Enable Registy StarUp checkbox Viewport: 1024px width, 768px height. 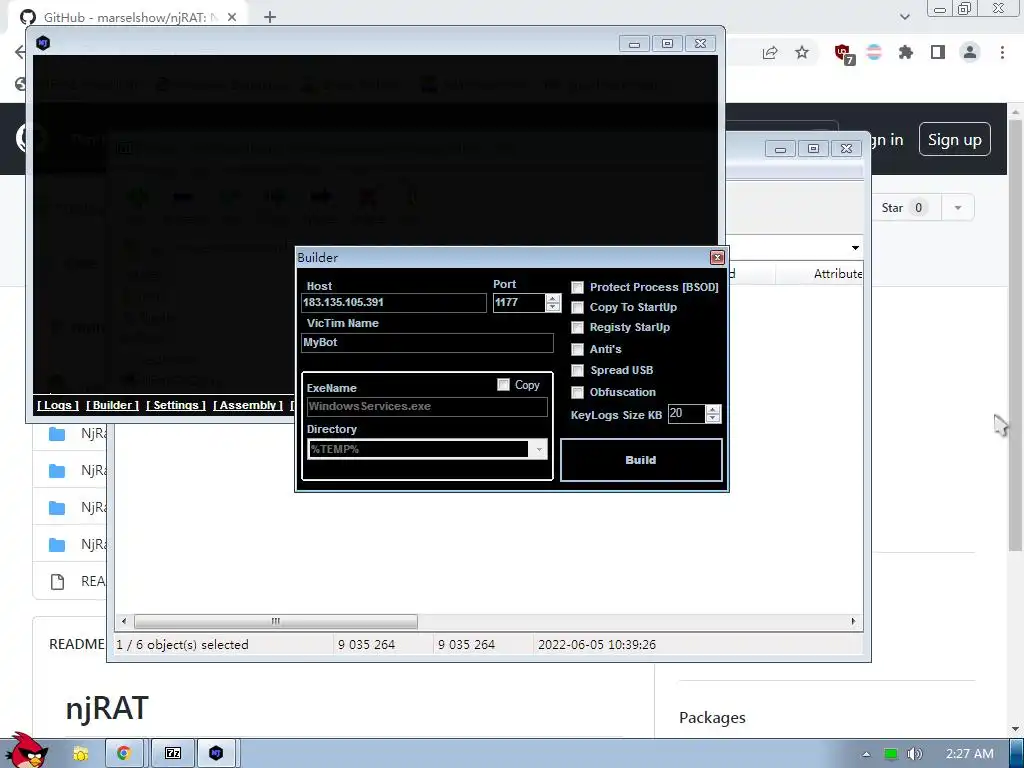[x=577, y=327]
